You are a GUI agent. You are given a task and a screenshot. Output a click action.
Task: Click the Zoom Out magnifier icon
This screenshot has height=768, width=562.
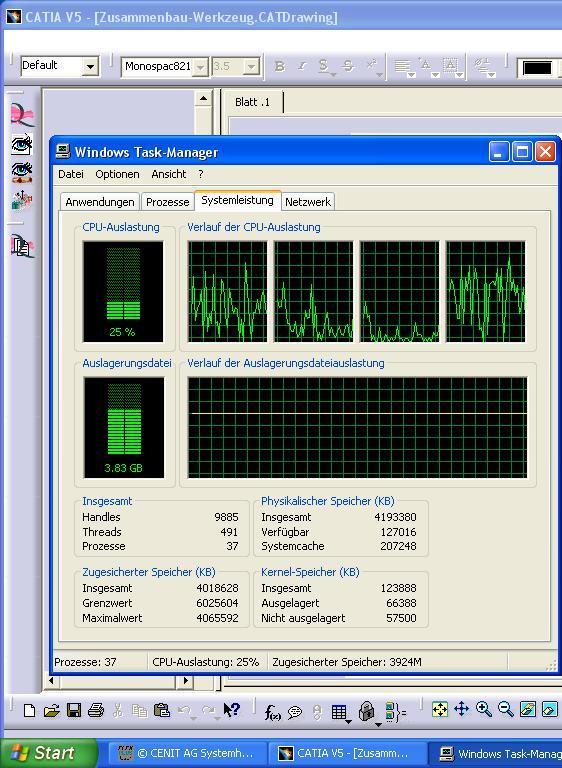506,709
